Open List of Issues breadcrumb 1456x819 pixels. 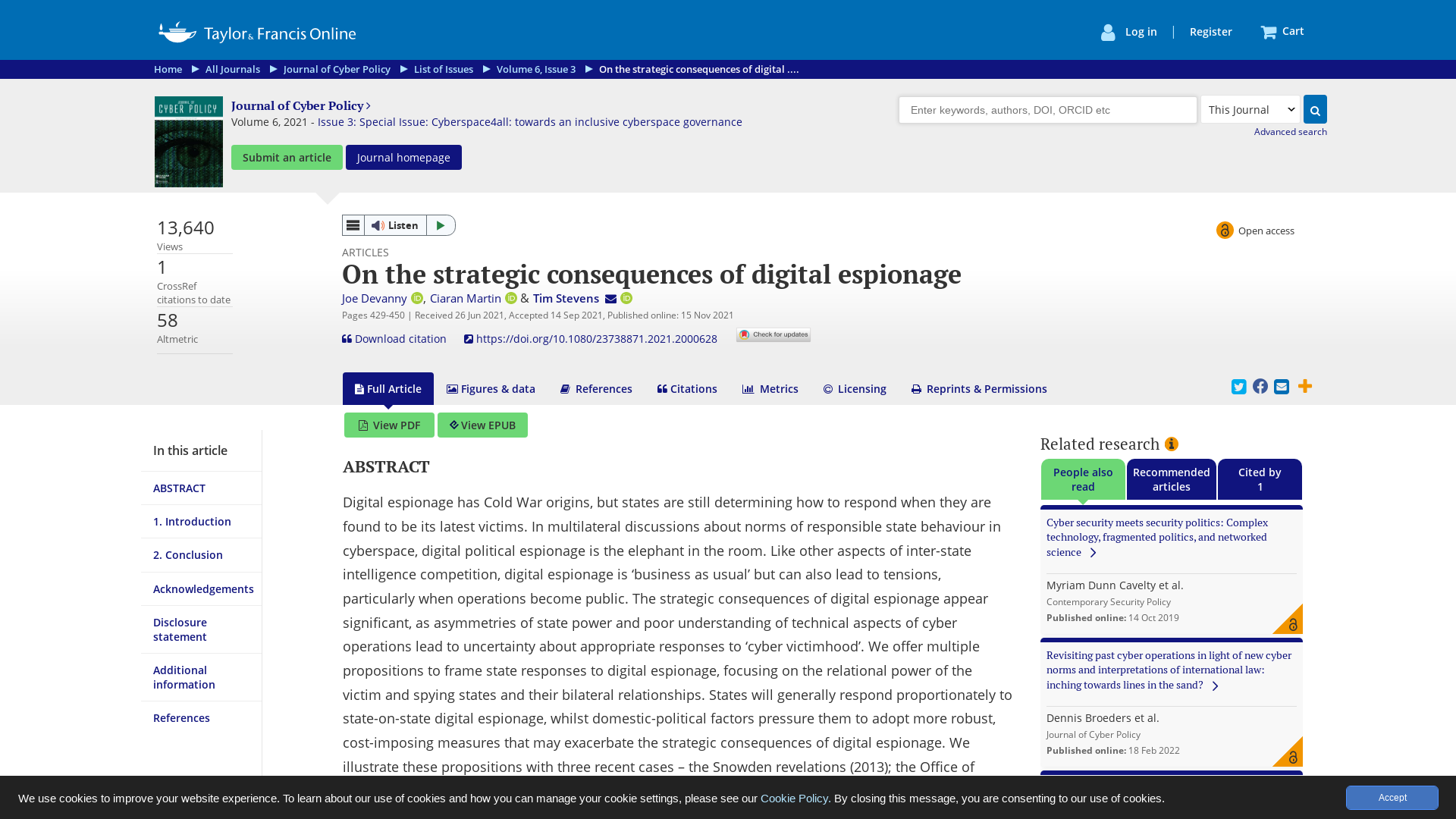pos(444,69)
